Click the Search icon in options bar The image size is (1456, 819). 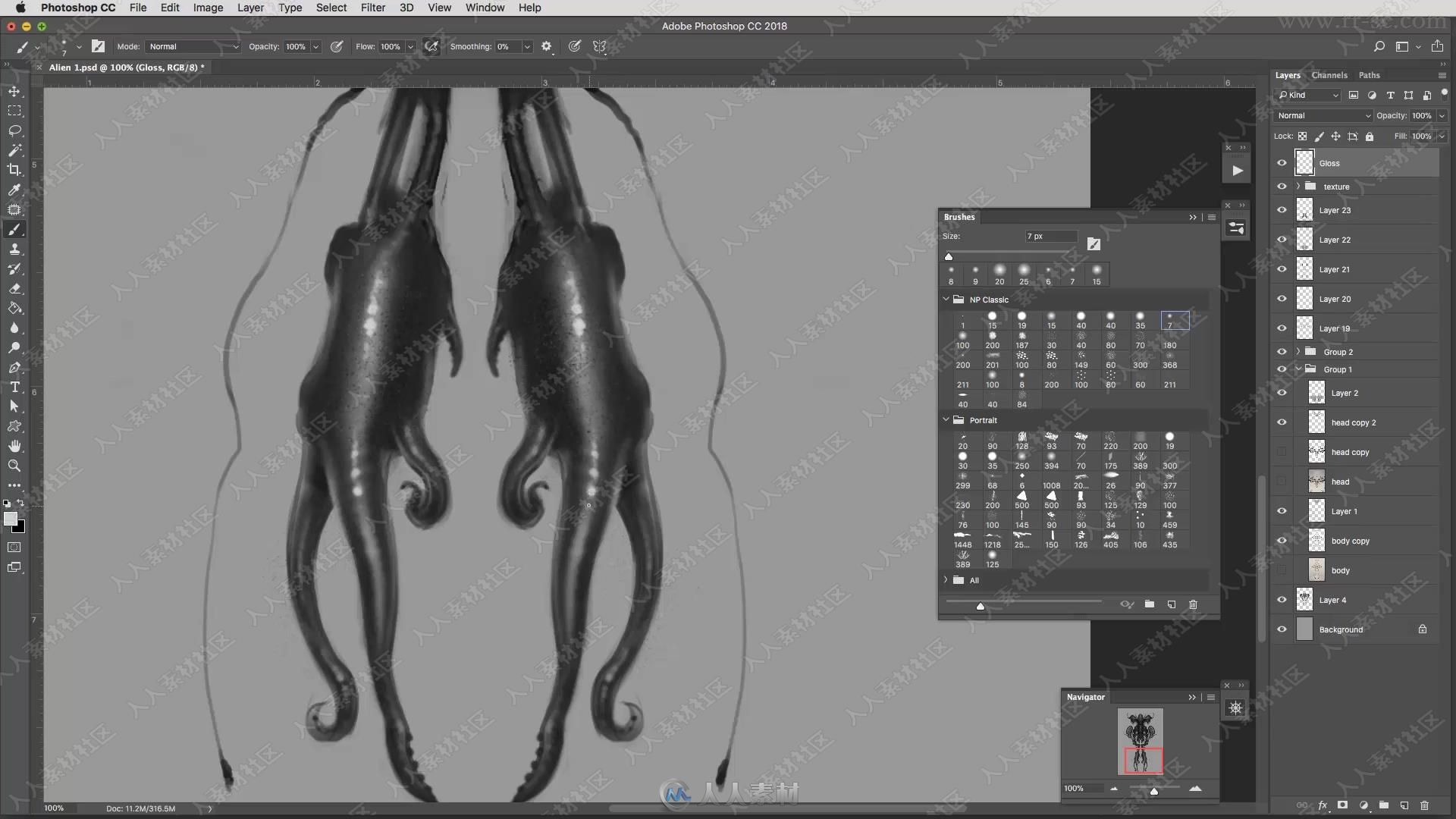[x=1379, y=46]
